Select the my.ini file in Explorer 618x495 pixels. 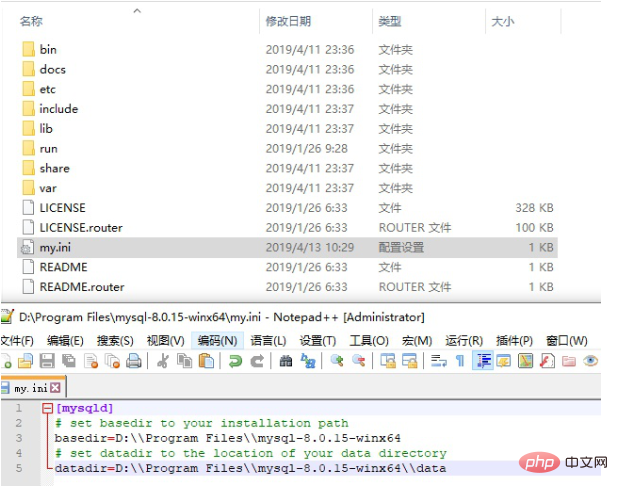tap(287, 248)
